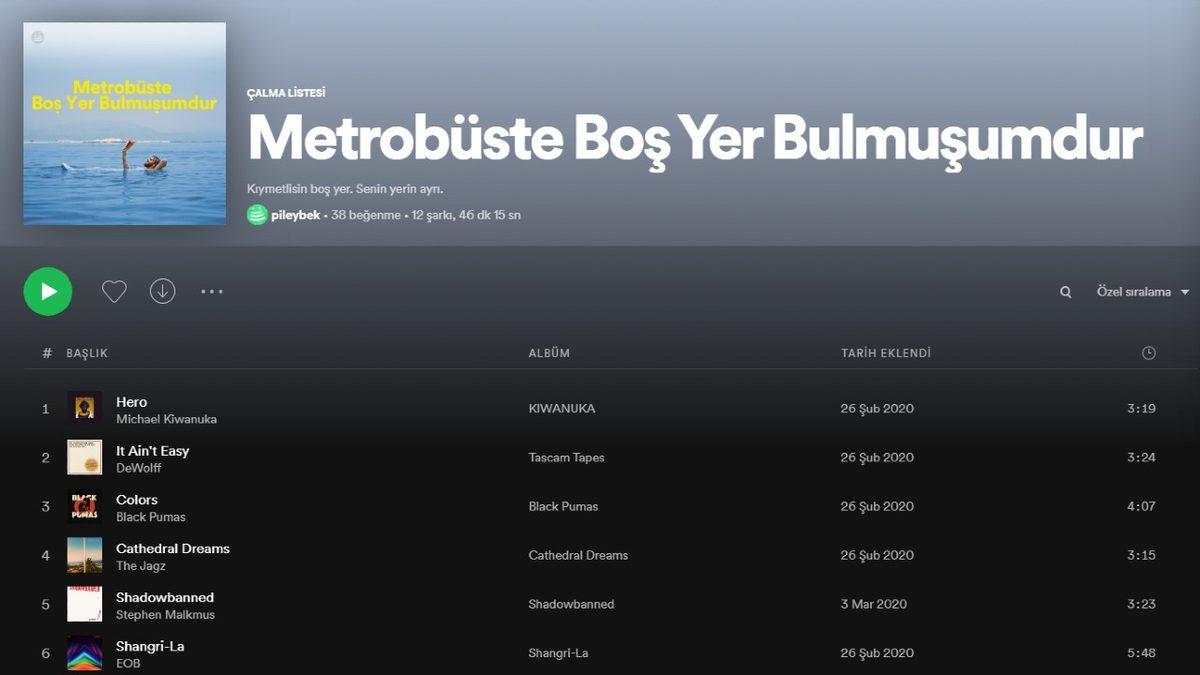Click the Shangri-La album artwork thumbnail

(x=84, y=652)
